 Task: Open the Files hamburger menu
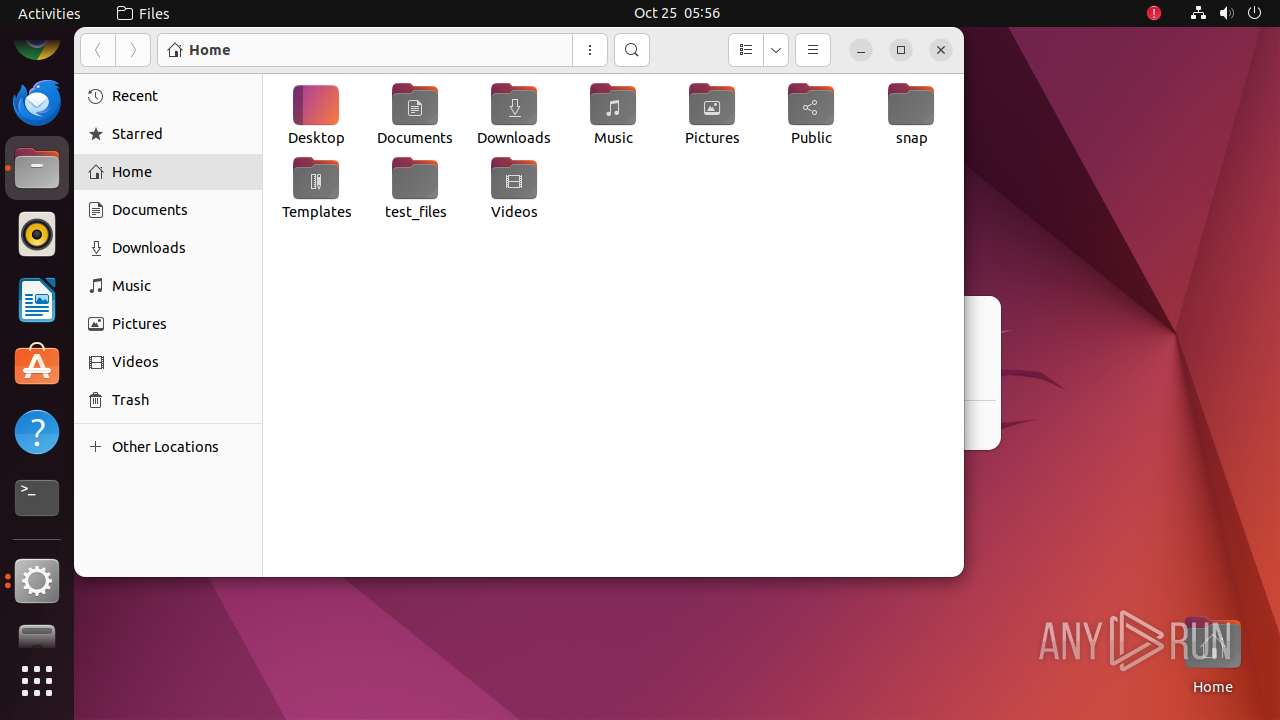pos(813,50)
